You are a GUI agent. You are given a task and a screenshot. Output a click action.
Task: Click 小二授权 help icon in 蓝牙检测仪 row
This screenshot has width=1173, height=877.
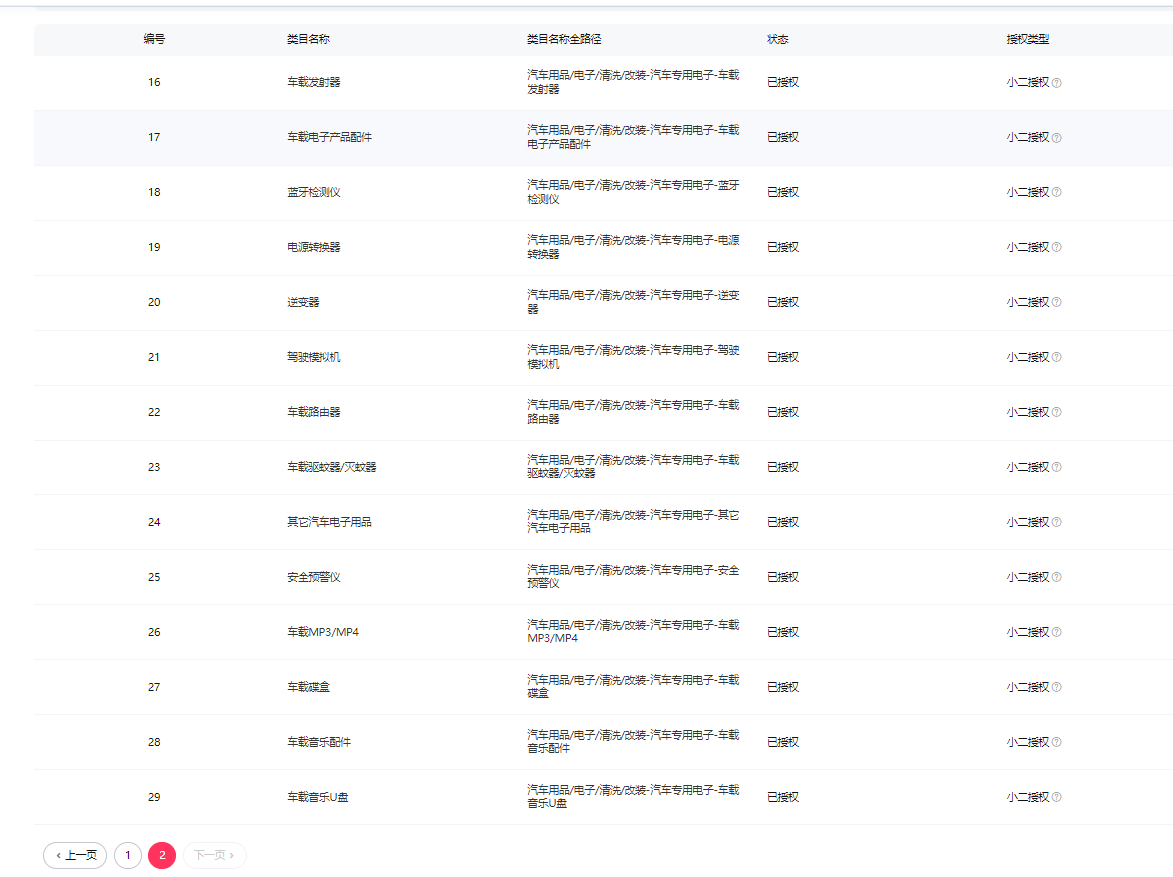[1056, 193]
